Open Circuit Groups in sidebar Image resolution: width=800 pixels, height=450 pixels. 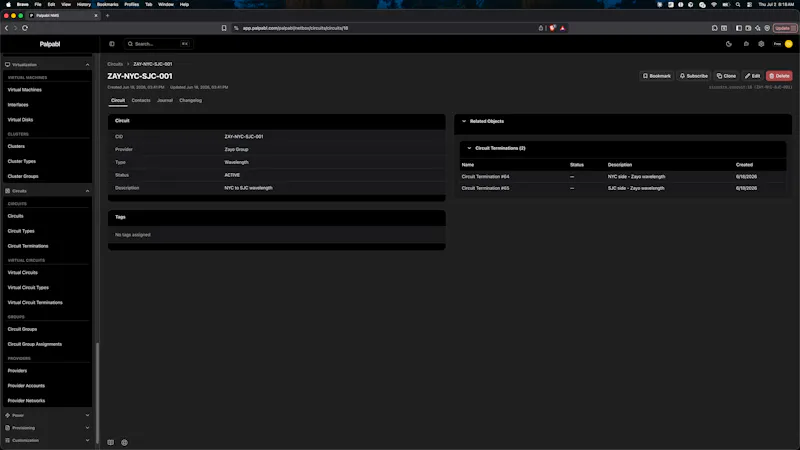click(x=22, y=329)
